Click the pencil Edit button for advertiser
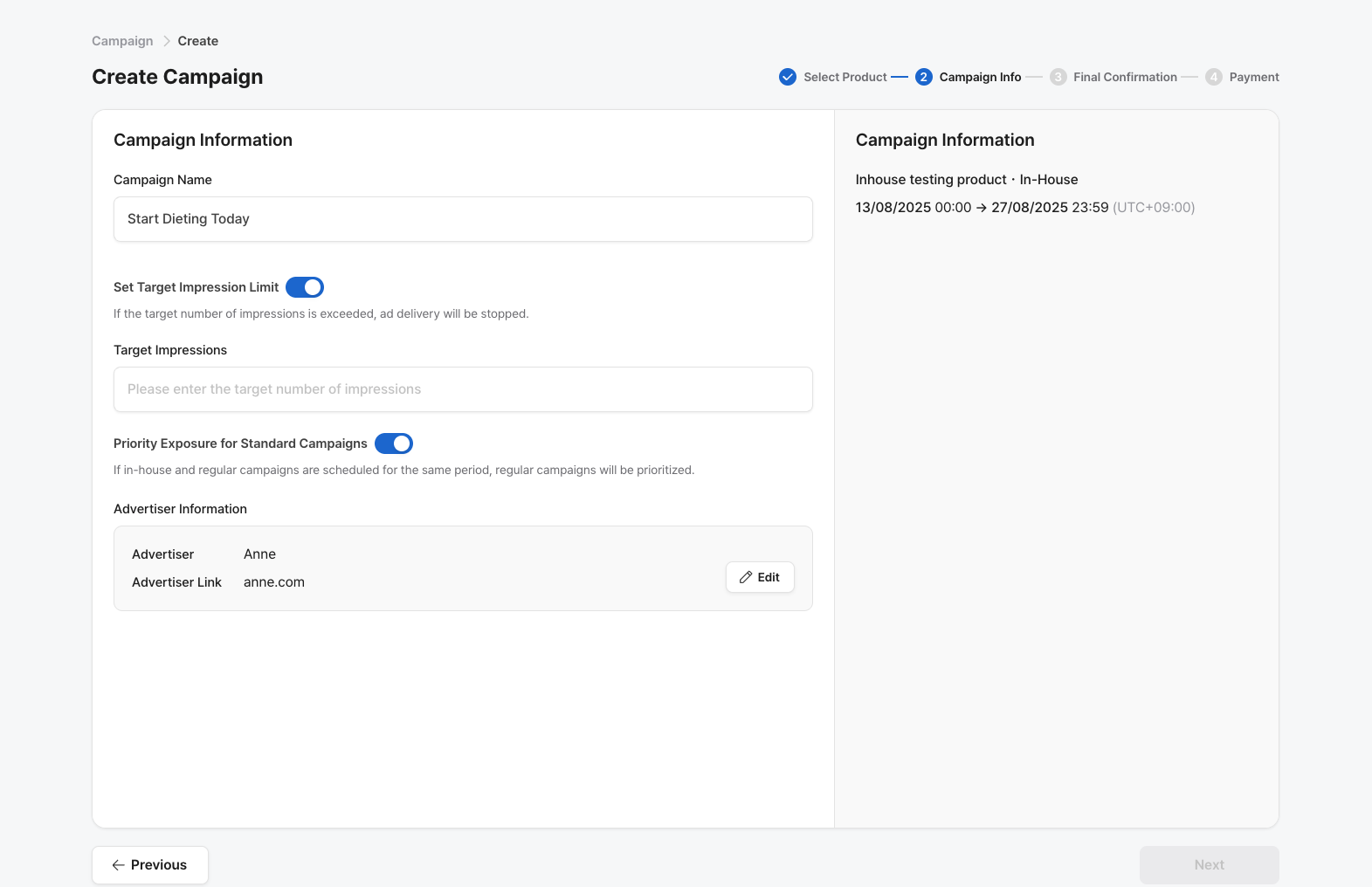 760,577
